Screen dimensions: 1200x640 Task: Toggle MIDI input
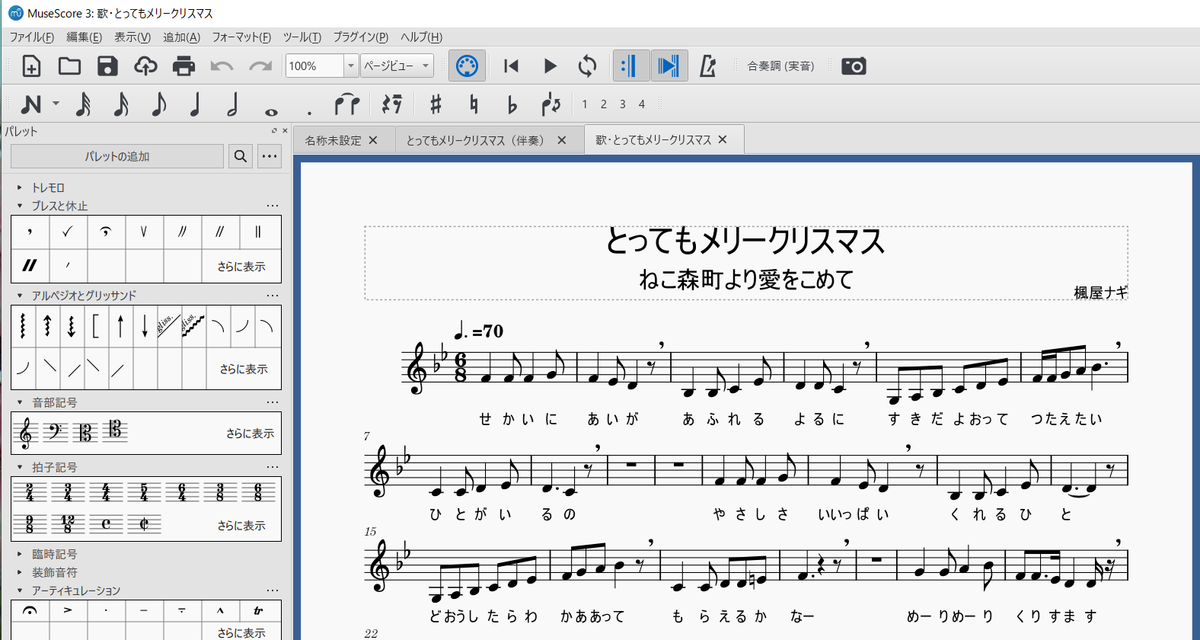click(x=465, y=66)
